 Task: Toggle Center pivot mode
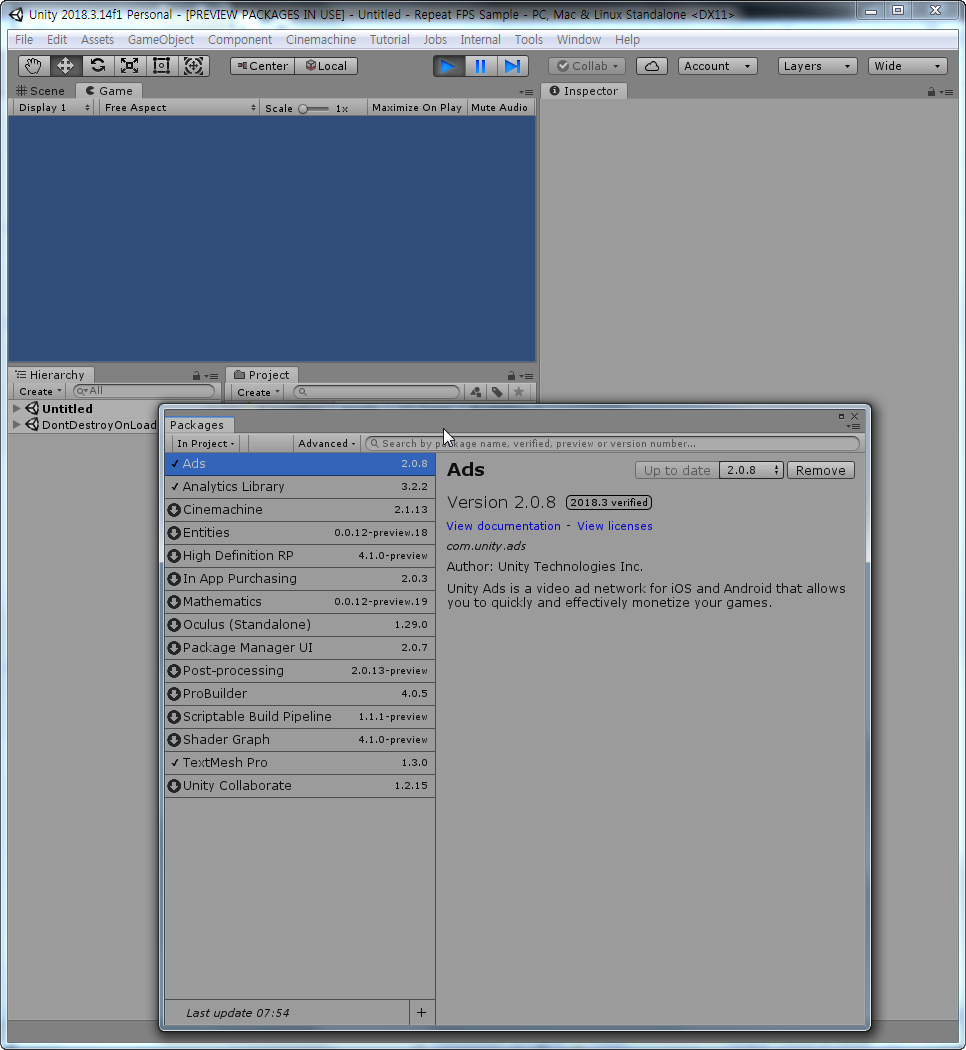(262, 66)
